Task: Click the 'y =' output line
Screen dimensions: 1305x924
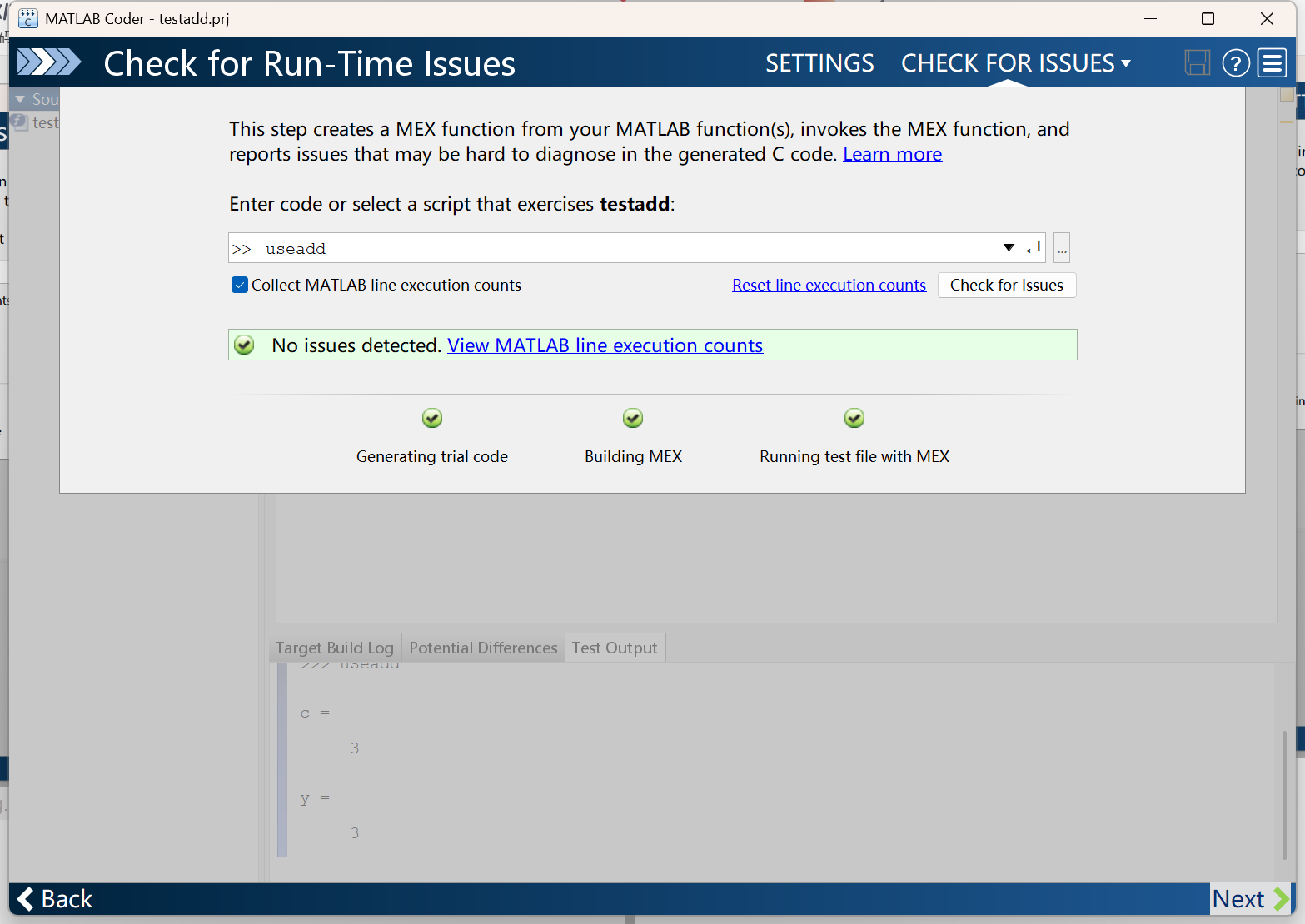Action: pos(315,798)
